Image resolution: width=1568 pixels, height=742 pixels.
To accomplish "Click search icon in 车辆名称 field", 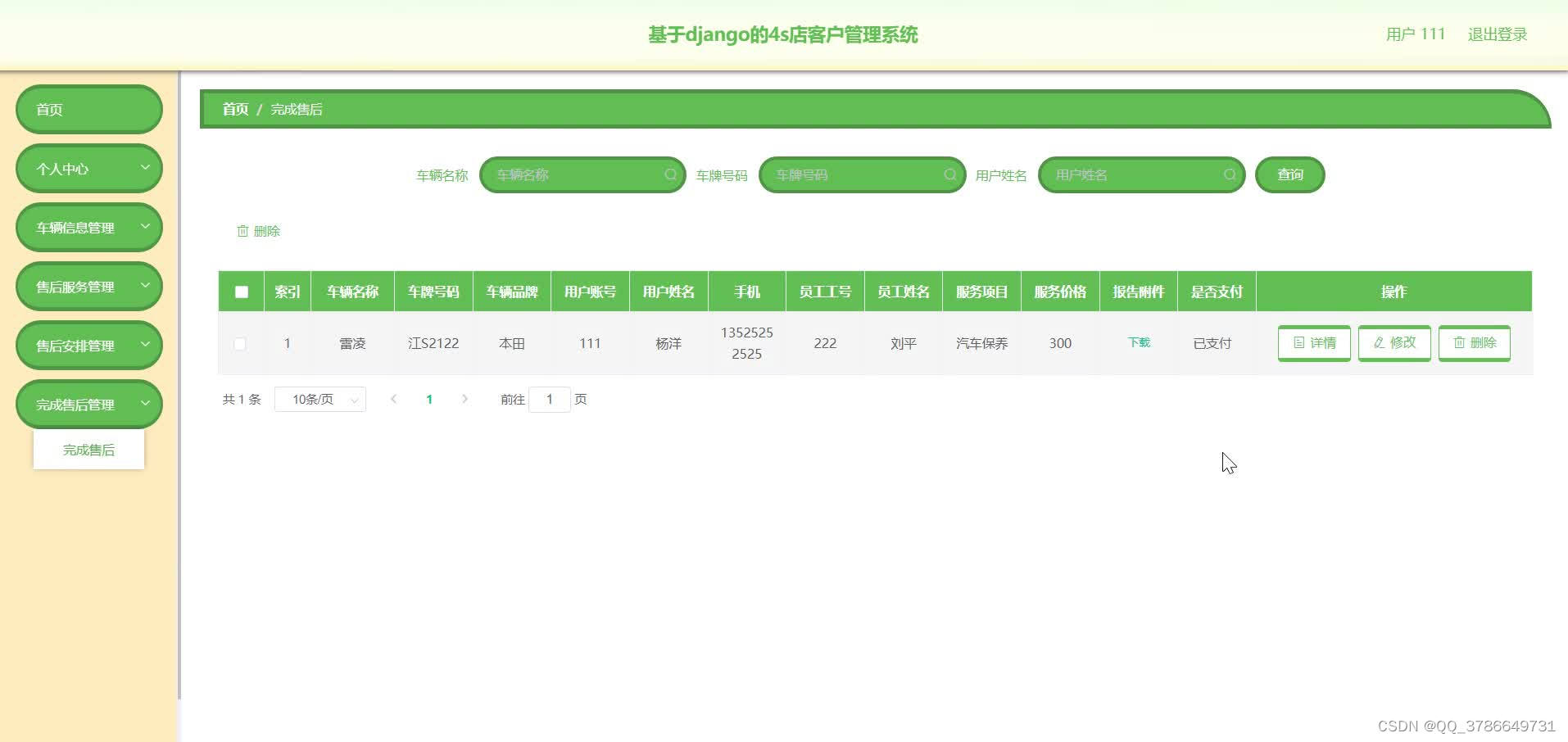I will (x=670, y=174).
